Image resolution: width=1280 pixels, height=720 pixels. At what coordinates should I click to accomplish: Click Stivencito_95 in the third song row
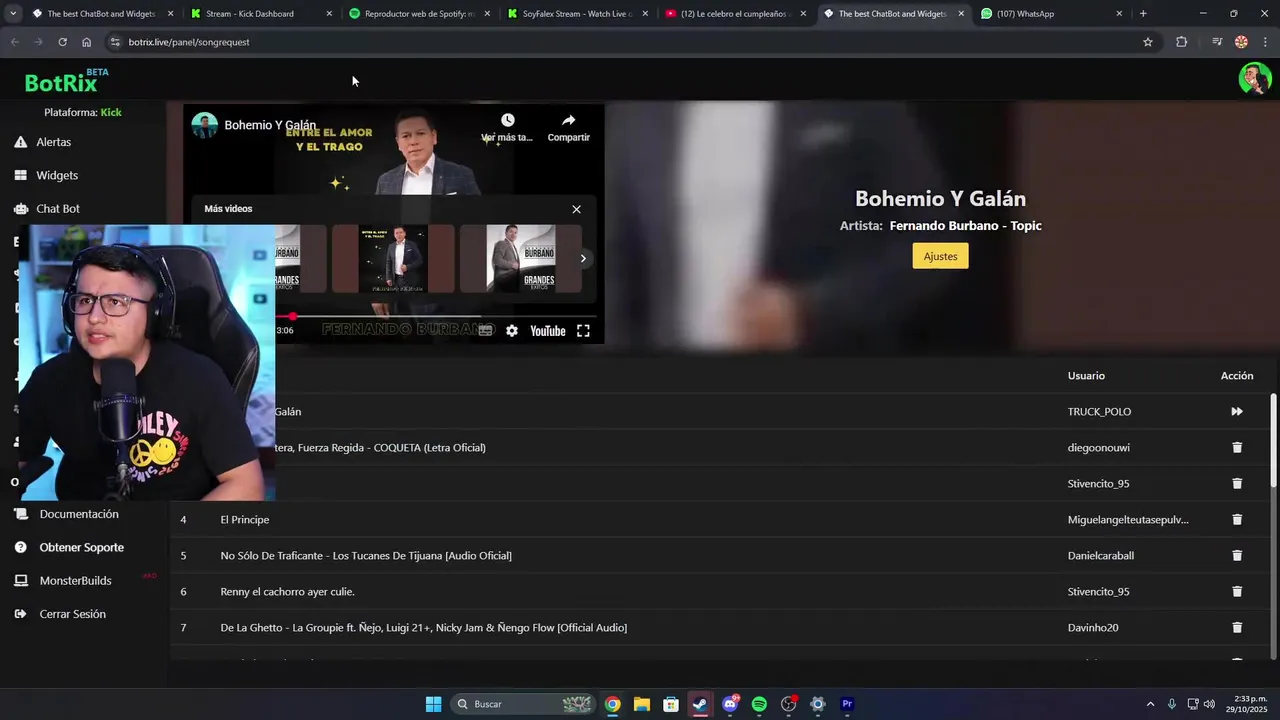1098,483
